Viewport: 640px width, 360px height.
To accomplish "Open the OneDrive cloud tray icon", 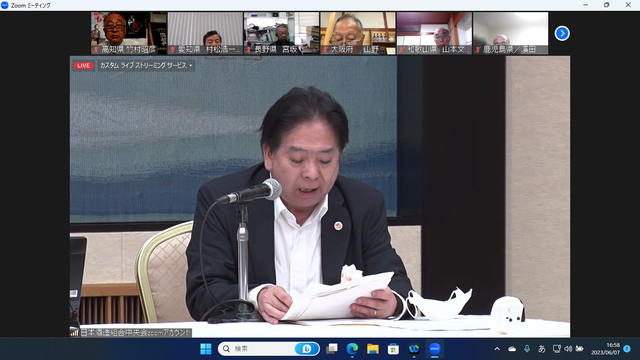I will [512, 349].
